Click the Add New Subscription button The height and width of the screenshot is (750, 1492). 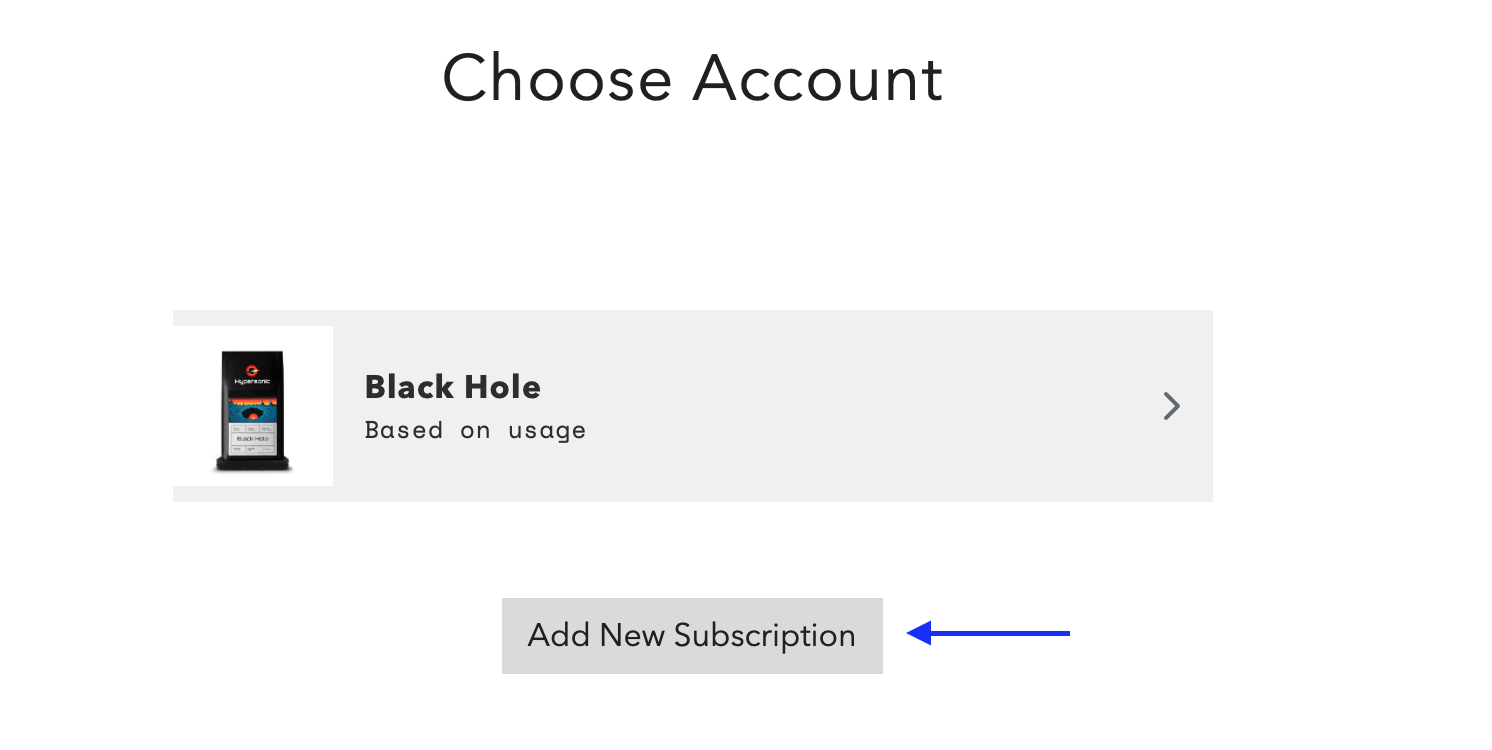(x=692, y=636)
